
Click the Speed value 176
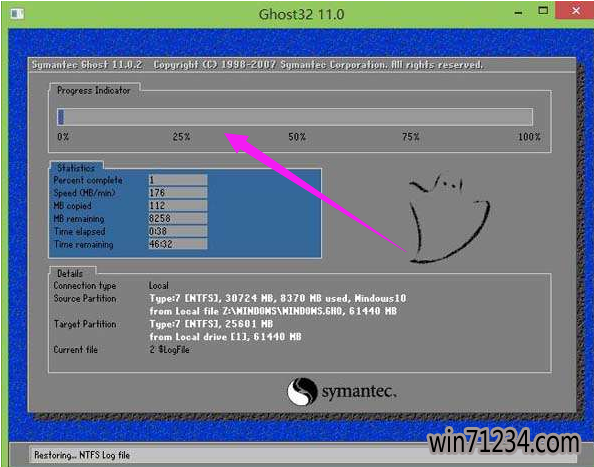click(x=178, y=193)
